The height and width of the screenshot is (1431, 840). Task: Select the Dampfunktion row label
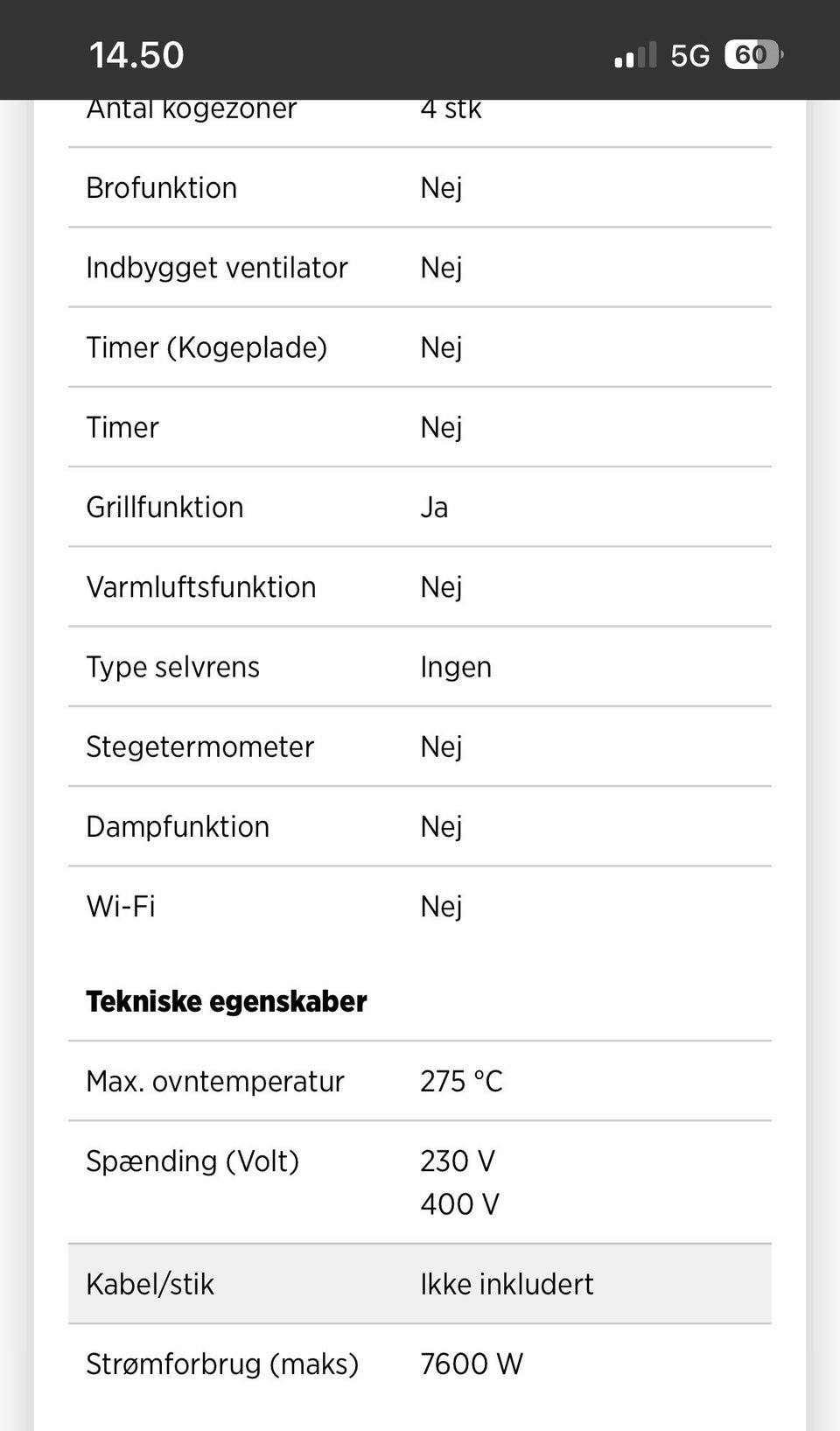(x=178, y=826)
